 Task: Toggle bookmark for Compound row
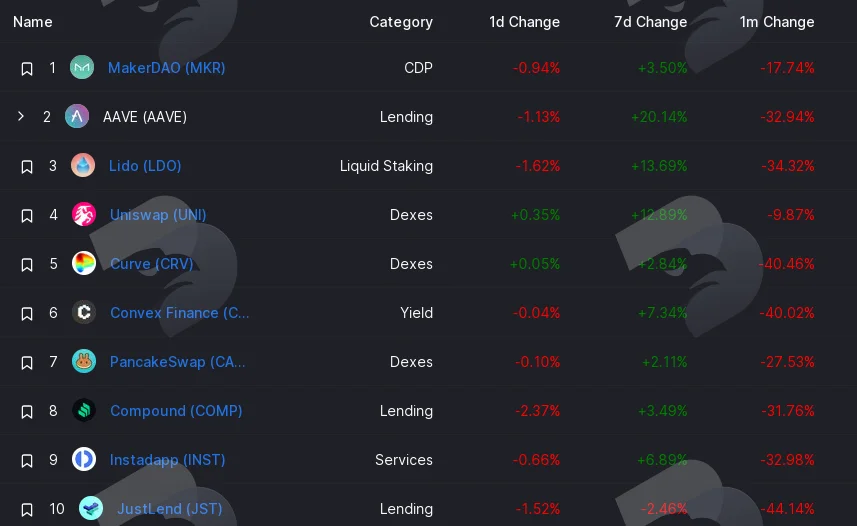coord(27,411)
